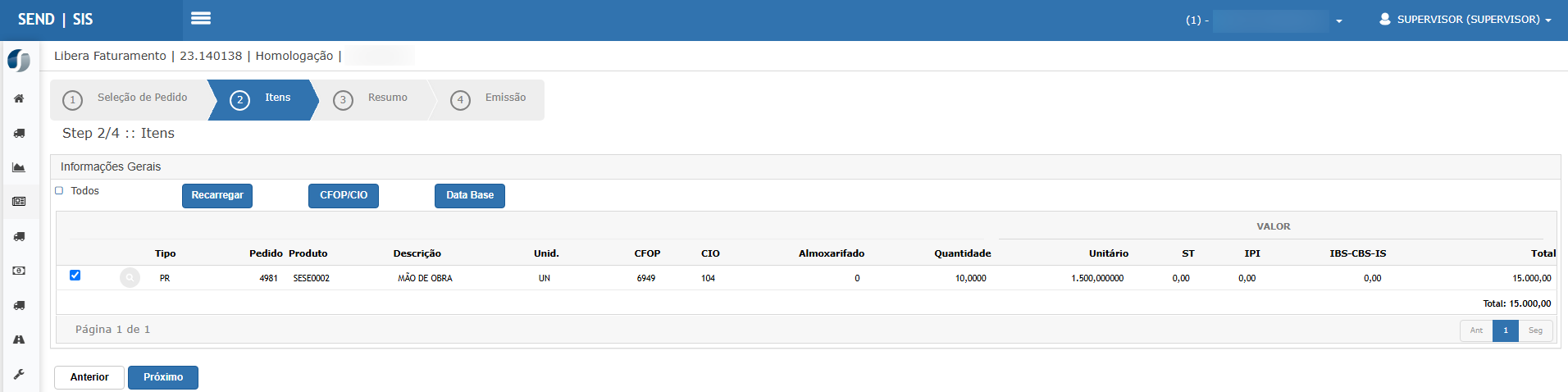Image resolution: width=1568 pixels, height=392 pixels.
Task: Go to step 1 Seleção de Pedido
Action: [127, 100]
